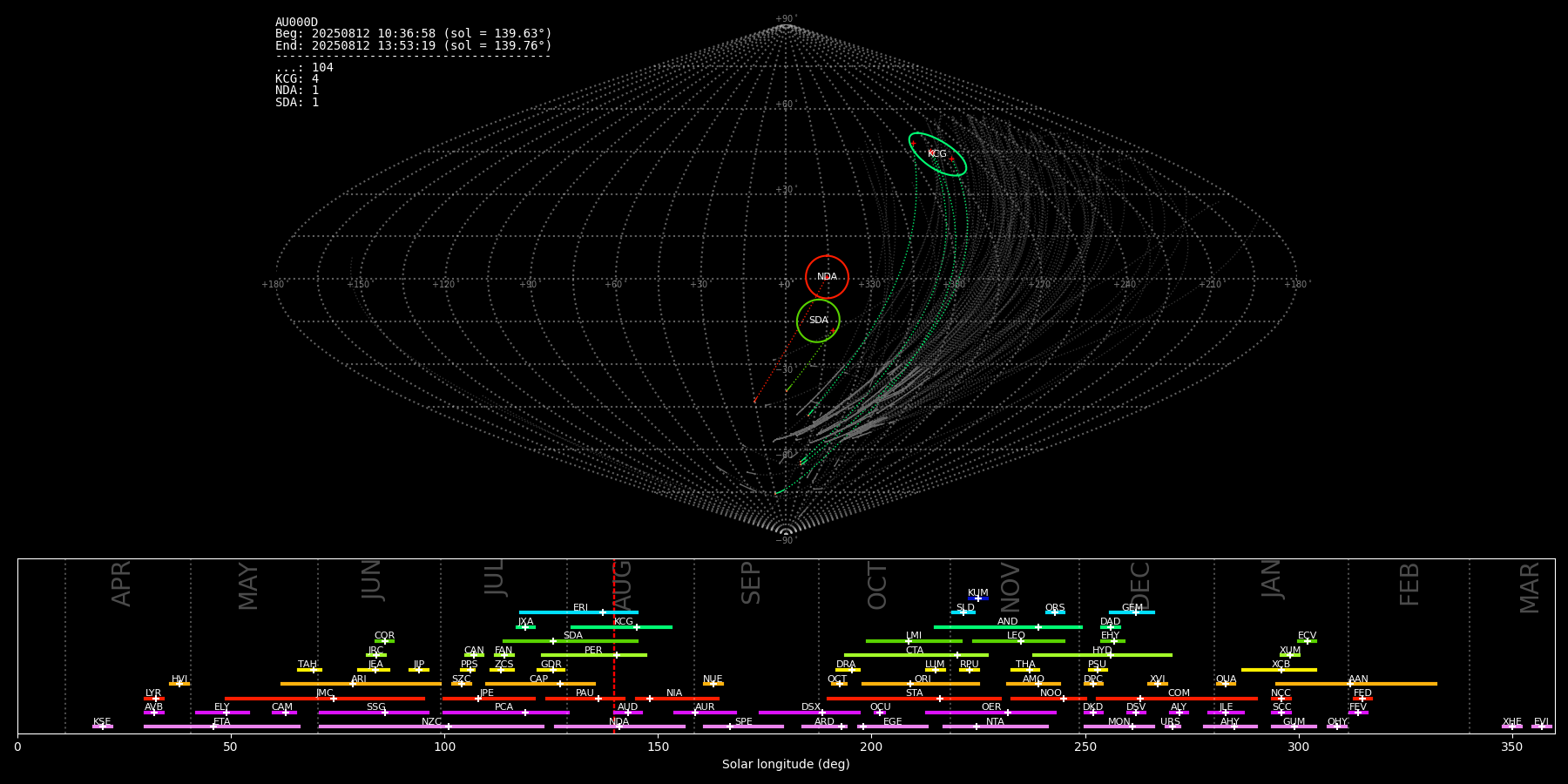This screenshot has width=1568, height=784.
Task: Select the CAP orange activity bar
Action: coord(540,684)
